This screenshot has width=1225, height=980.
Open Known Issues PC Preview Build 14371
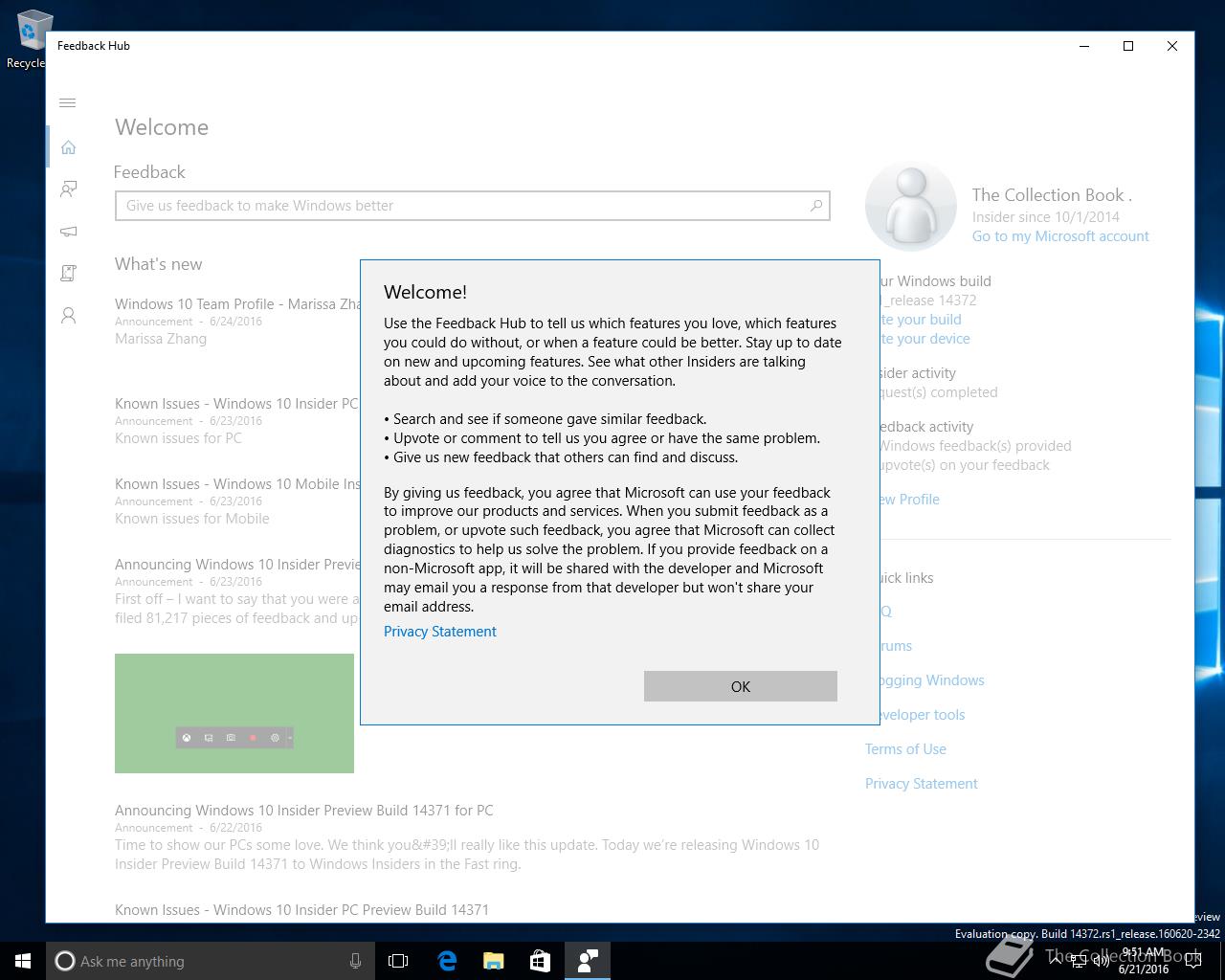[301, 910]
